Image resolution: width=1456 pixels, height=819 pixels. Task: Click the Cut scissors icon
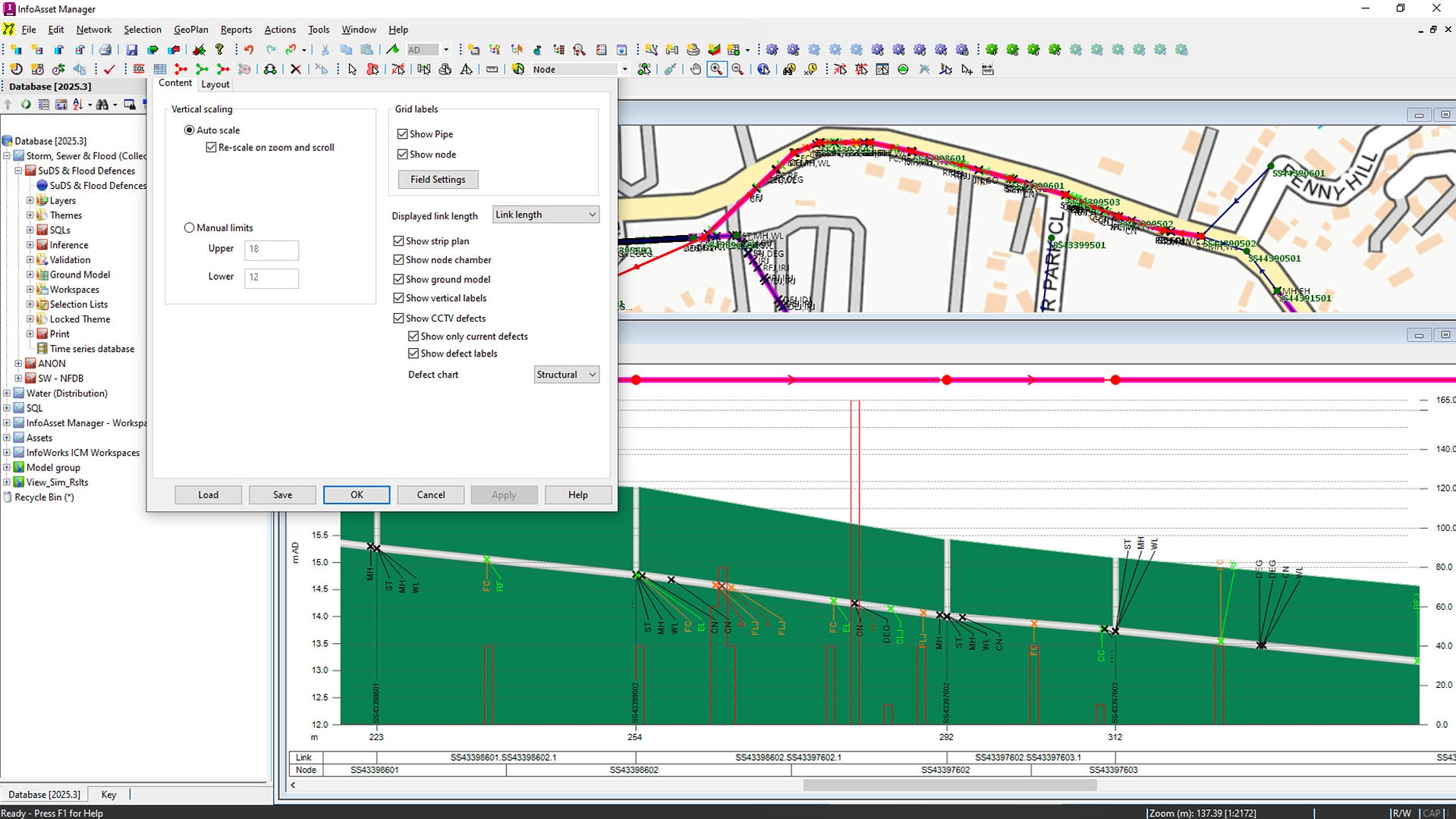[325, 50]
